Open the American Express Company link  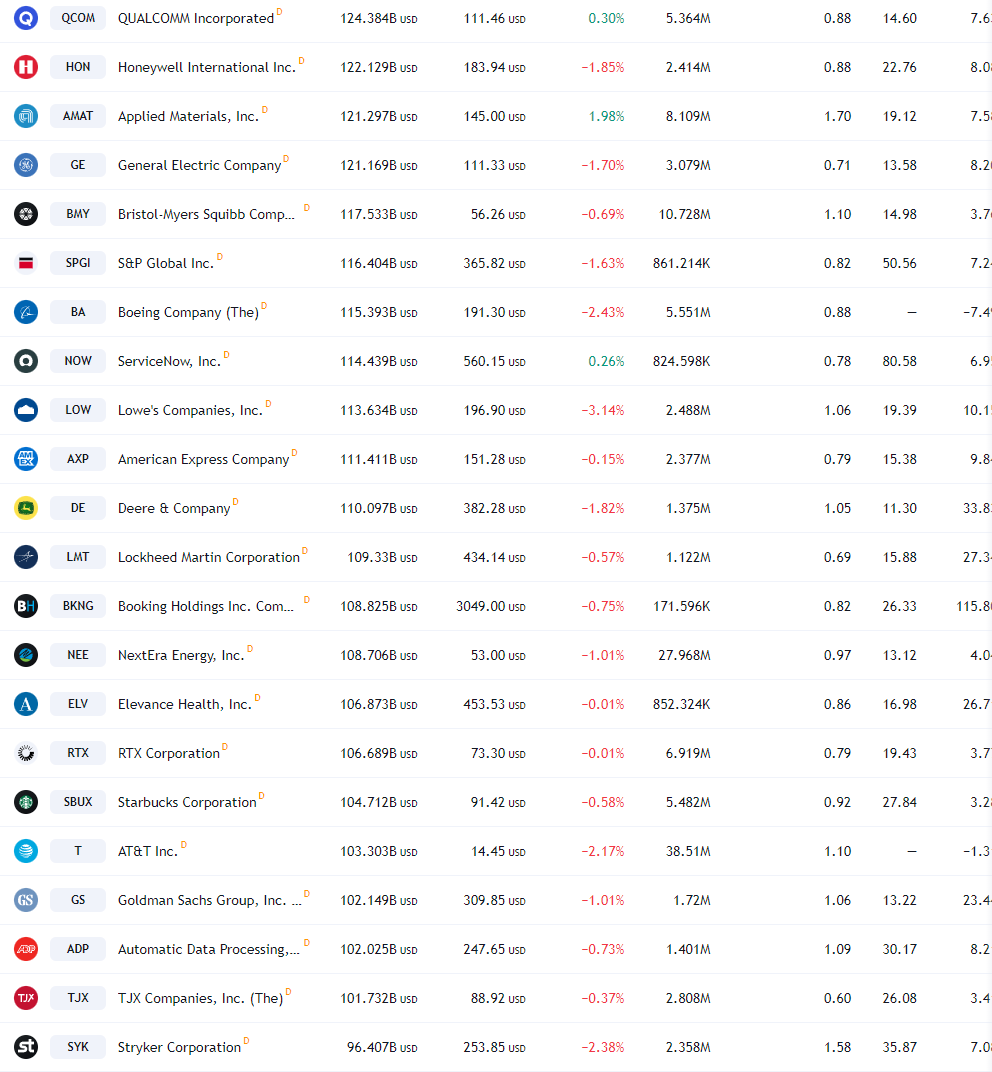[203, 459]
